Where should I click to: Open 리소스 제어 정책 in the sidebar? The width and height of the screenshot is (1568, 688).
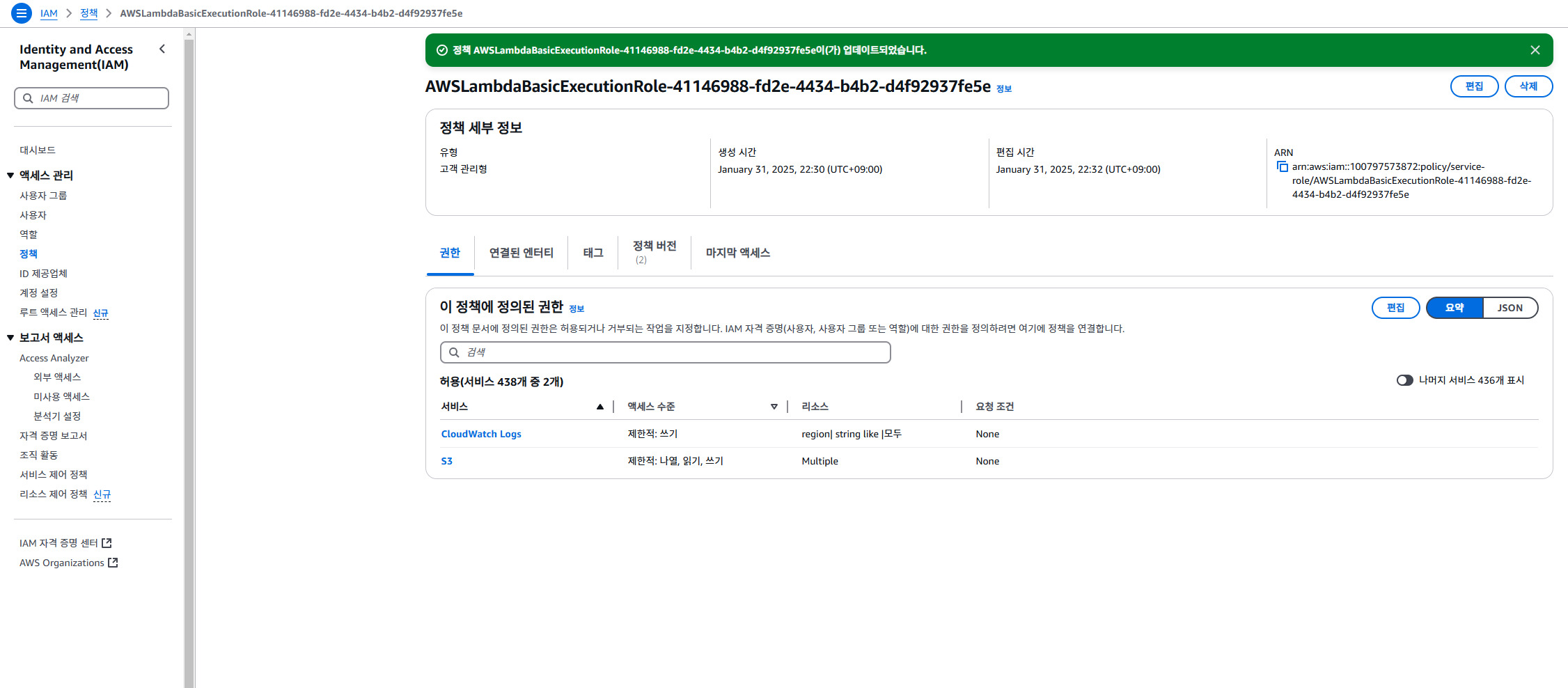point(53,494)
